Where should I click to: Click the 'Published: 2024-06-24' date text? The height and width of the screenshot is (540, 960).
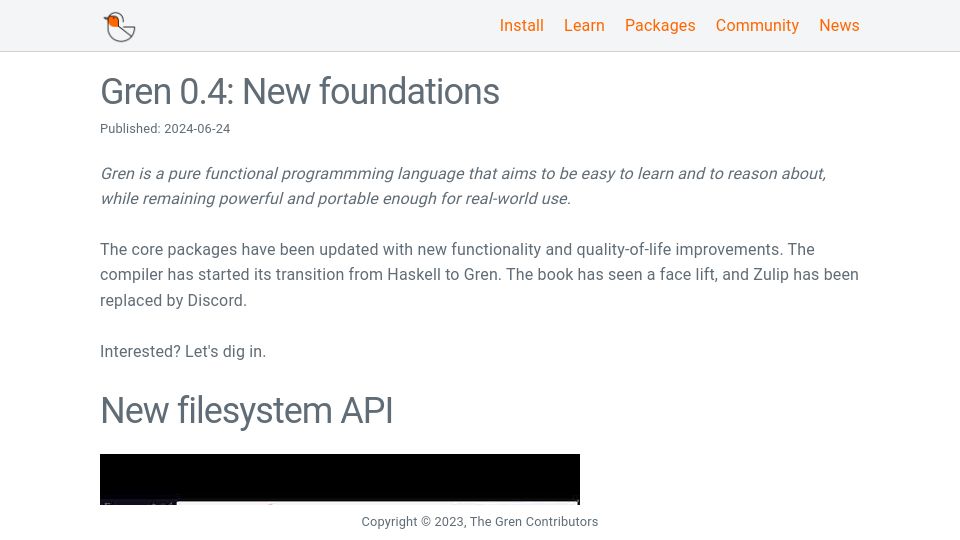(x=165, y=129)
